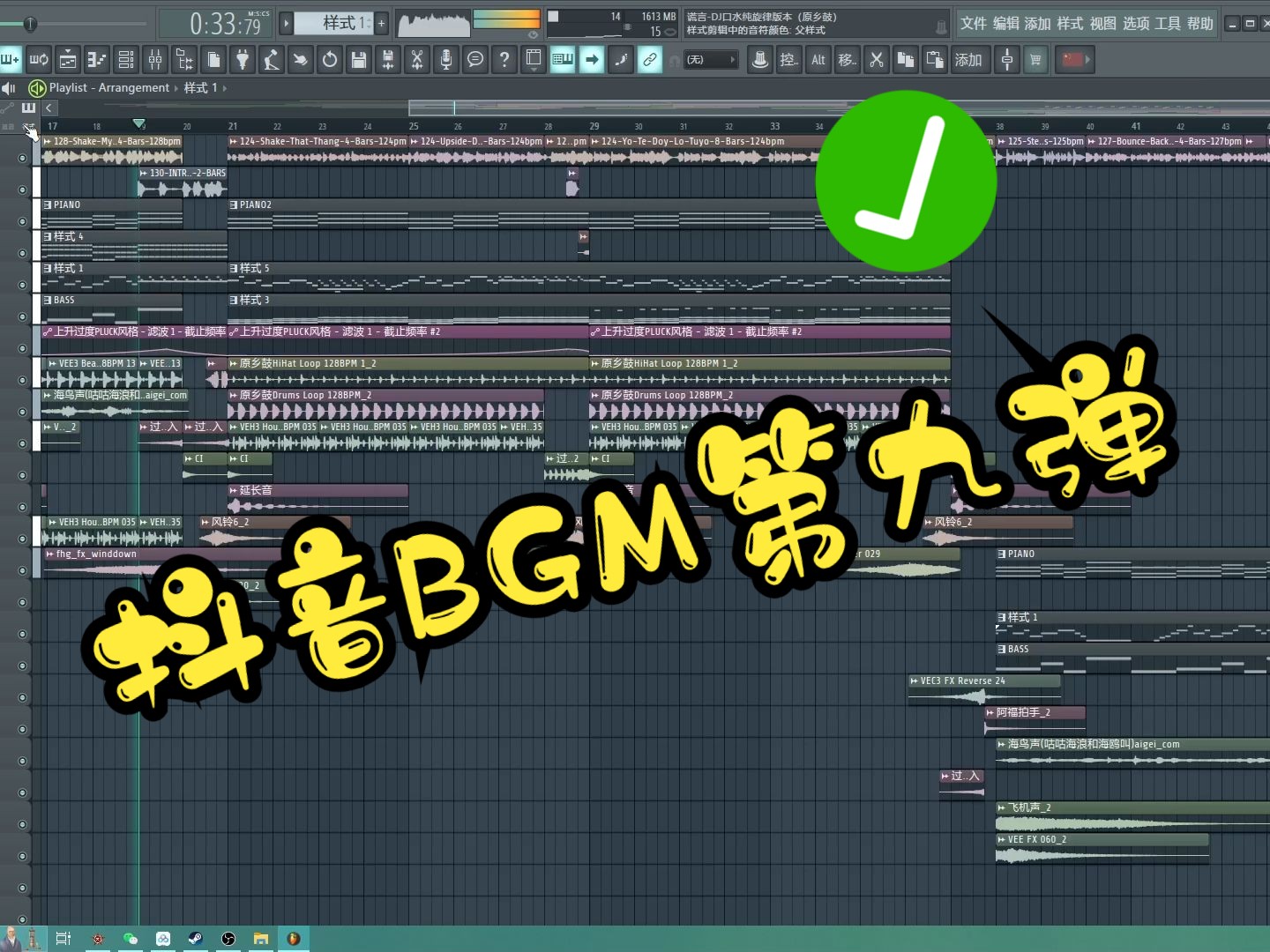1270x952 pixels.
Task: Toggle mute on the BASS track
Action: coord(22,316)
